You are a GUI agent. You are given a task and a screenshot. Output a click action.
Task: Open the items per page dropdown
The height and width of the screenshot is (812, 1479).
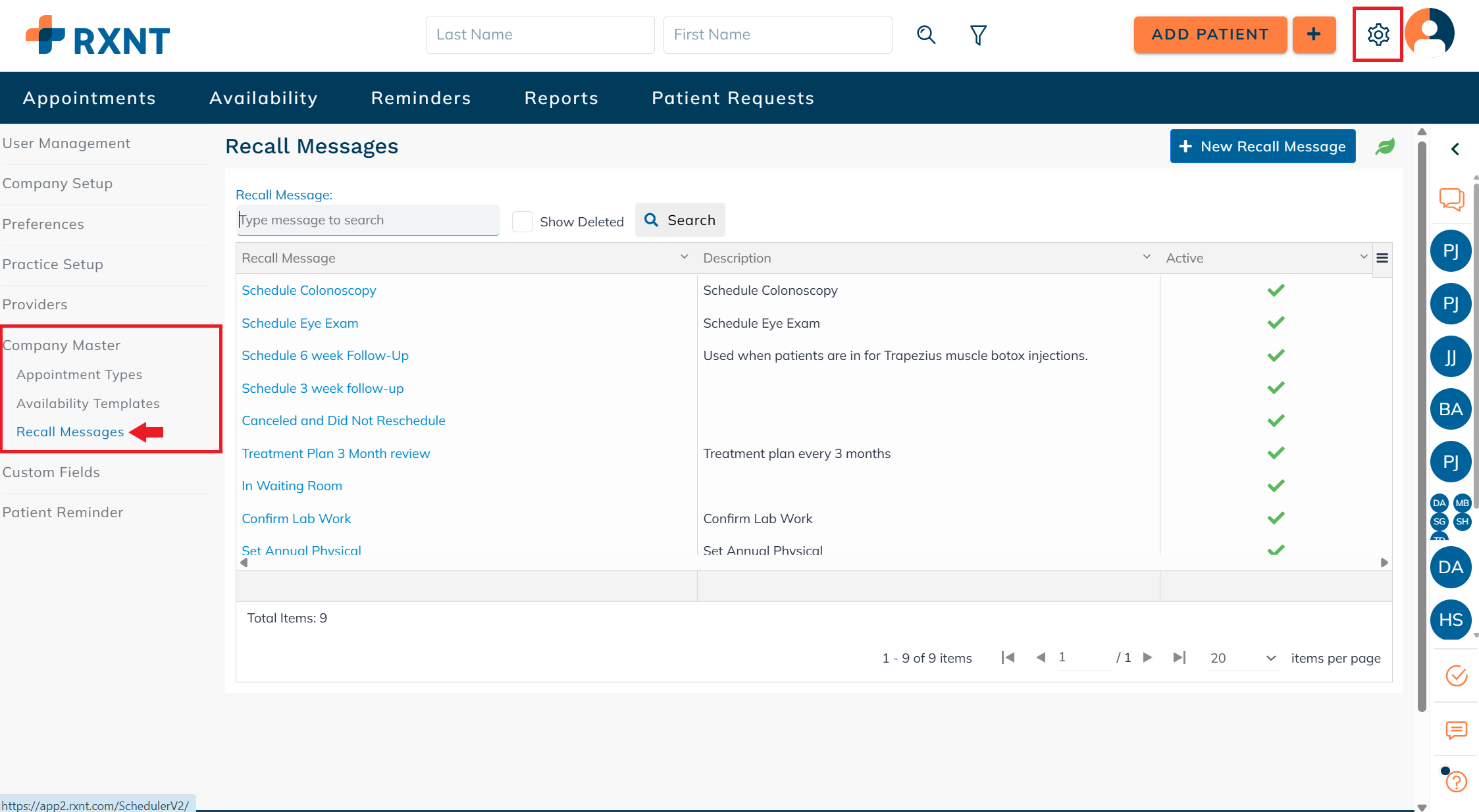coord(1243,658)
